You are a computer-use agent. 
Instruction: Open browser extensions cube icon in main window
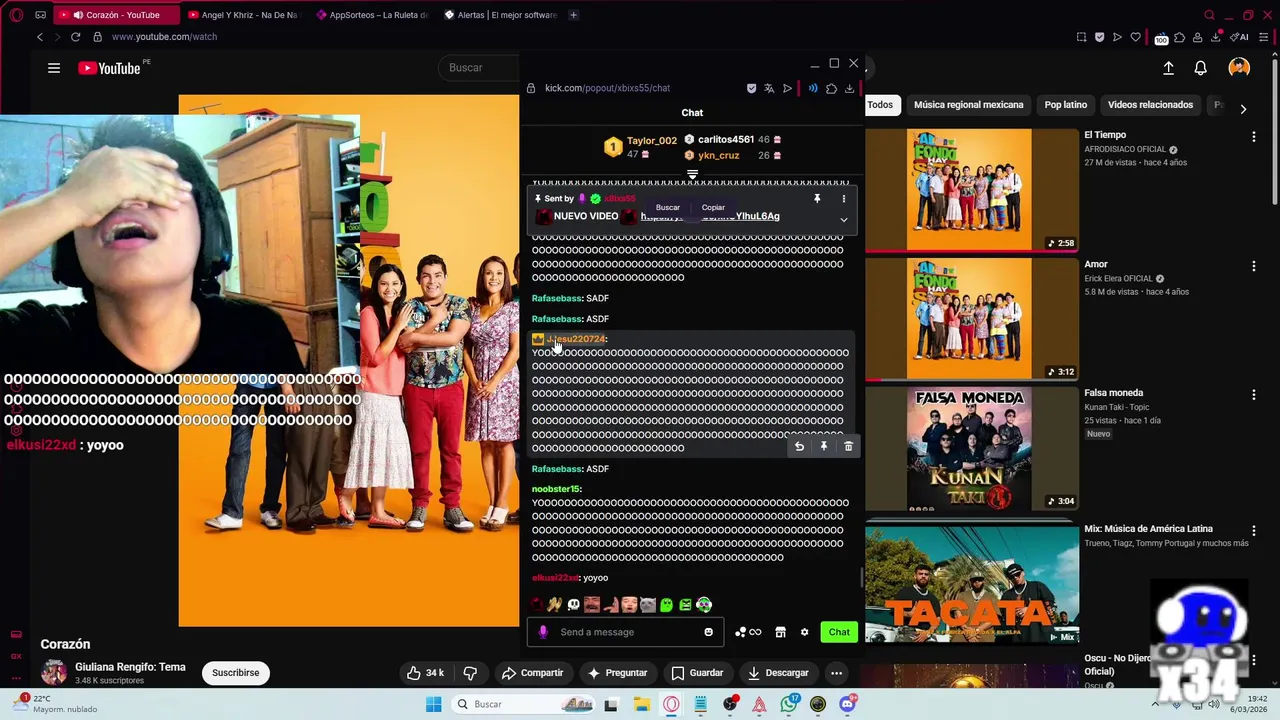coord(1179,37)
